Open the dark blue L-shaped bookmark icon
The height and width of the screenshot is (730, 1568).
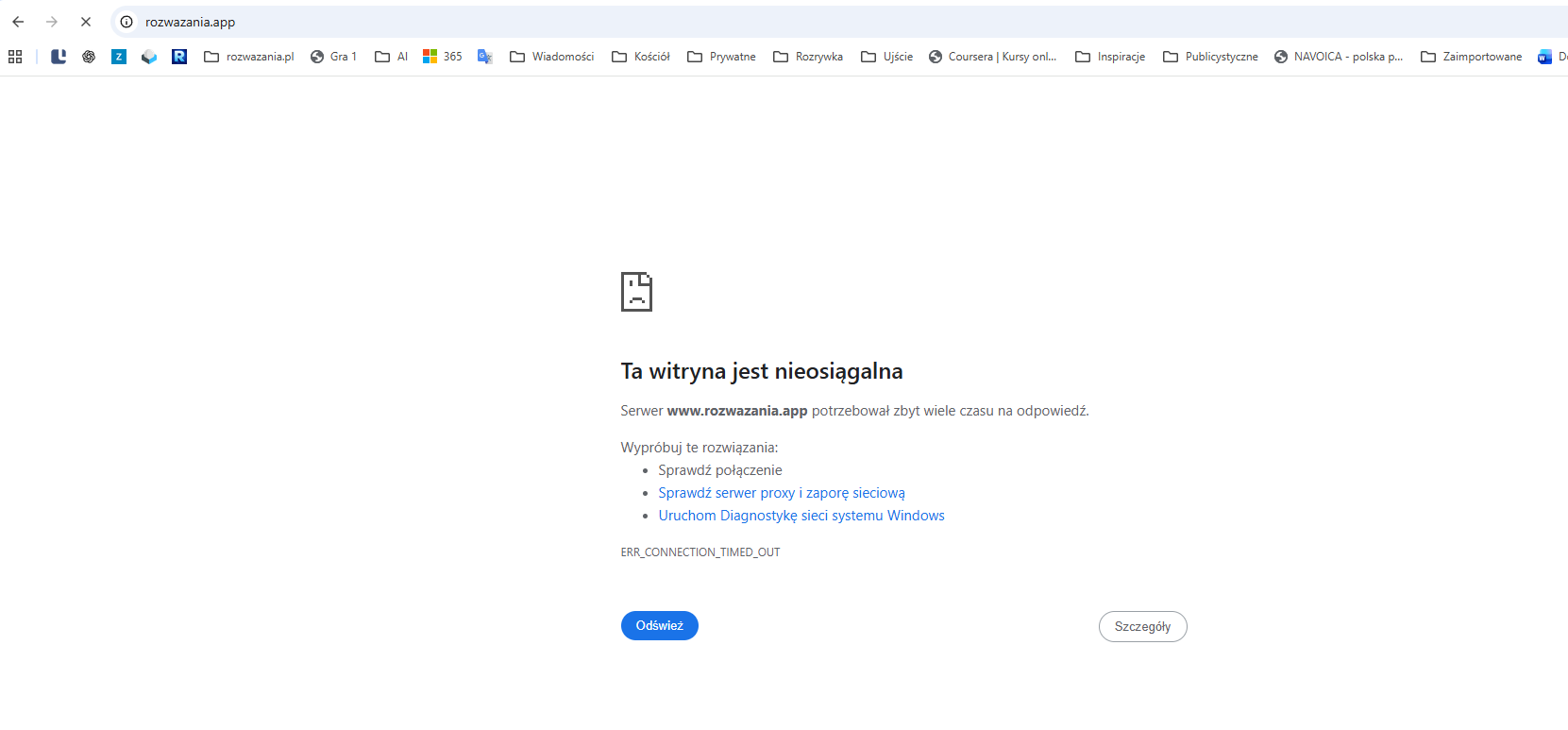click(59, 57)
